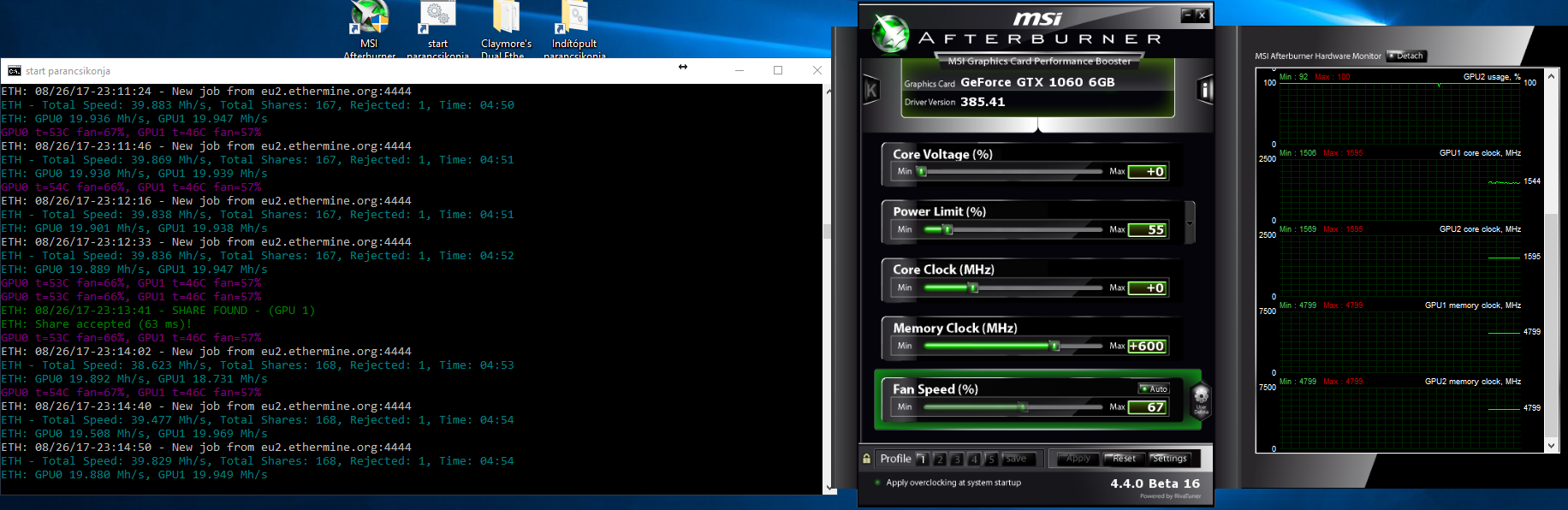
Task: Click the driver version 385.41 text
Action: pos(983,102)
